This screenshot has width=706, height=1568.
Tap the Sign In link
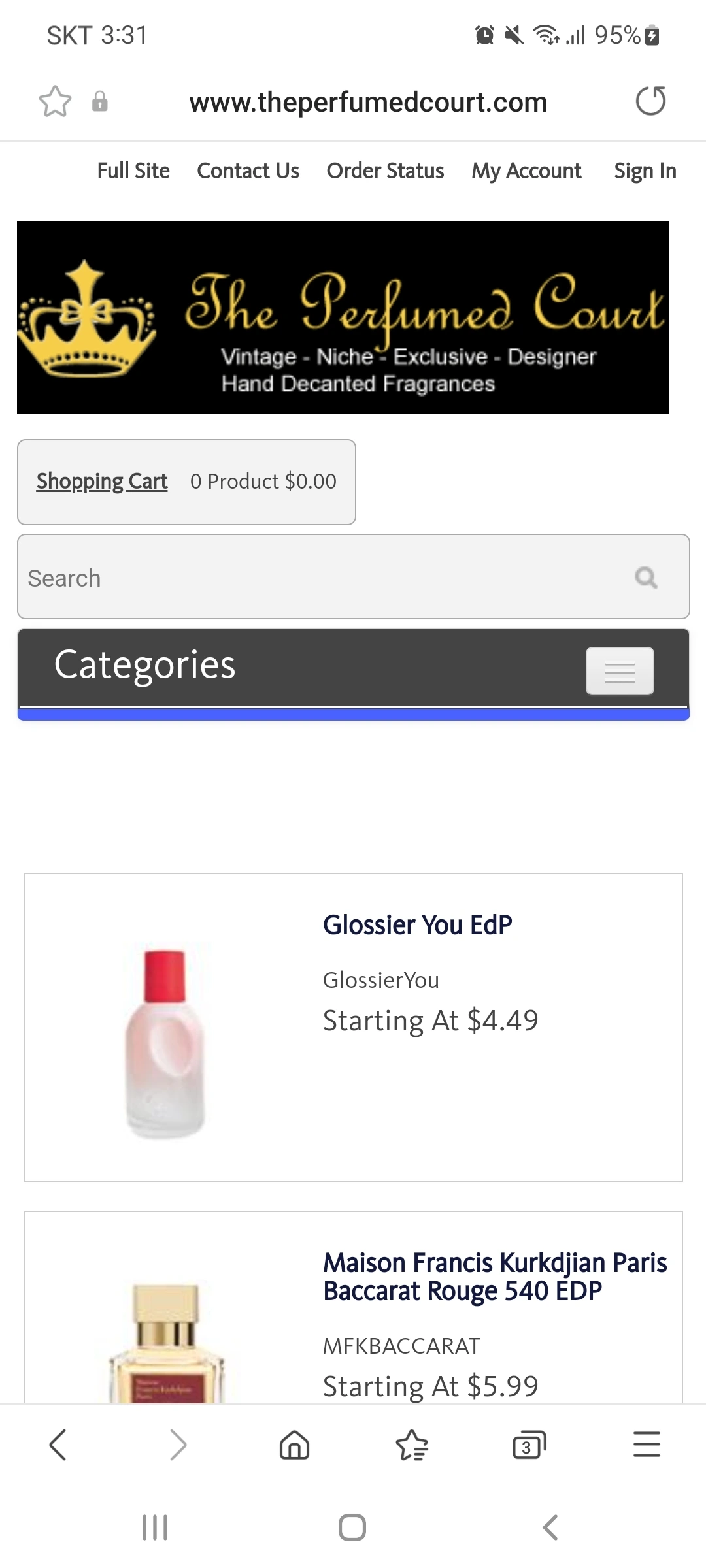645,171
